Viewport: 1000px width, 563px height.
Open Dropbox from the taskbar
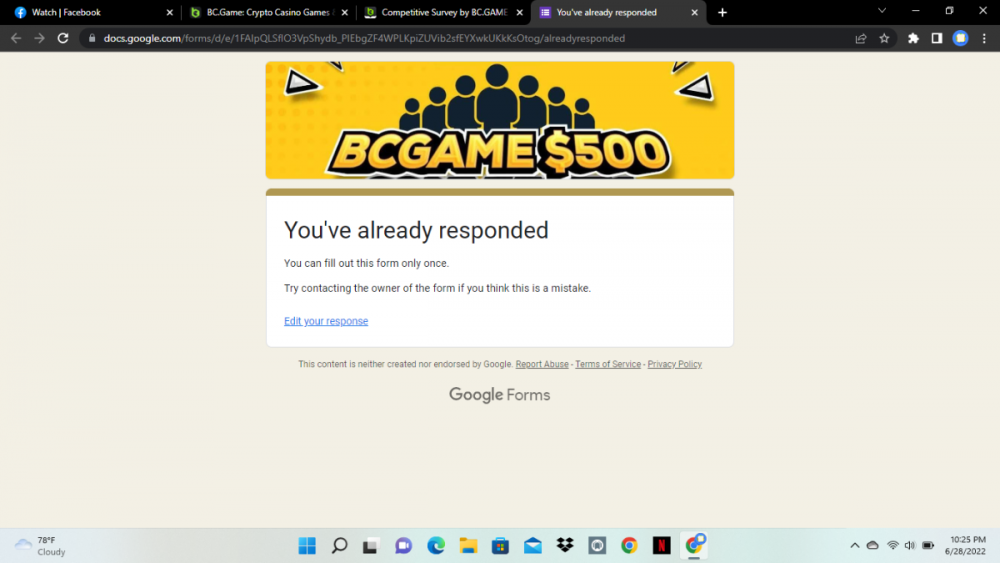click(x=565, y=546)
